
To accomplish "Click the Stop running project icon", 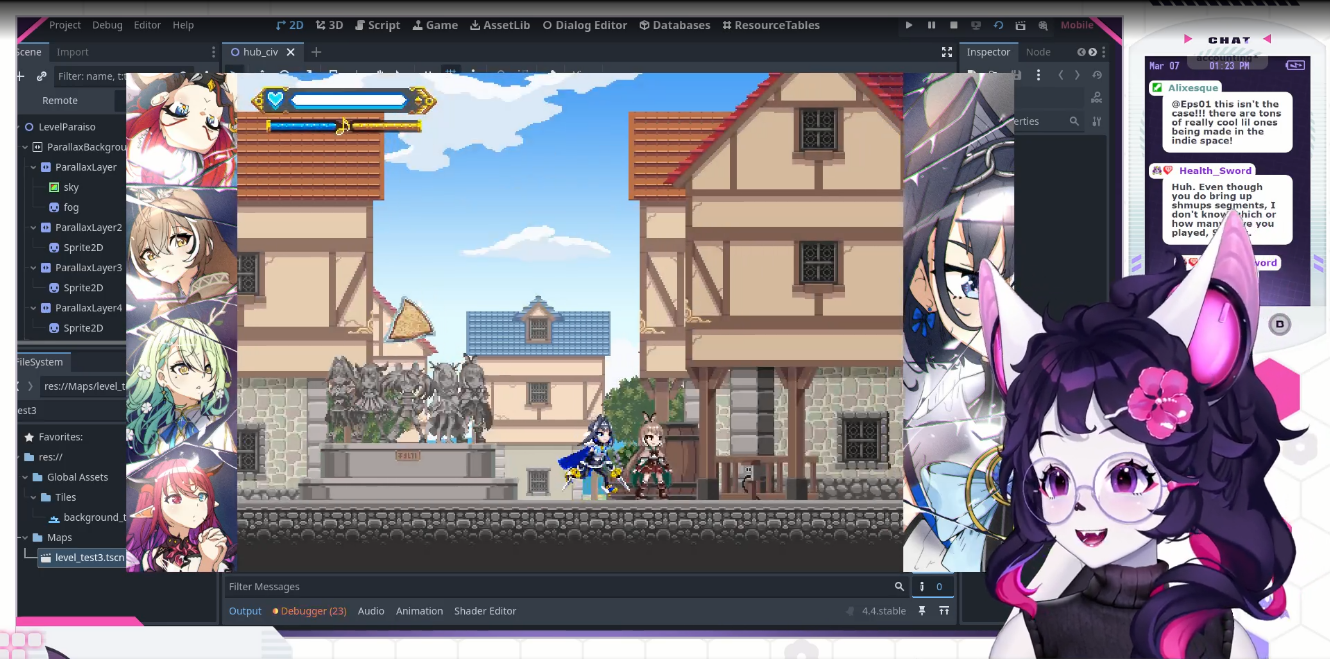I will (953, 25).
